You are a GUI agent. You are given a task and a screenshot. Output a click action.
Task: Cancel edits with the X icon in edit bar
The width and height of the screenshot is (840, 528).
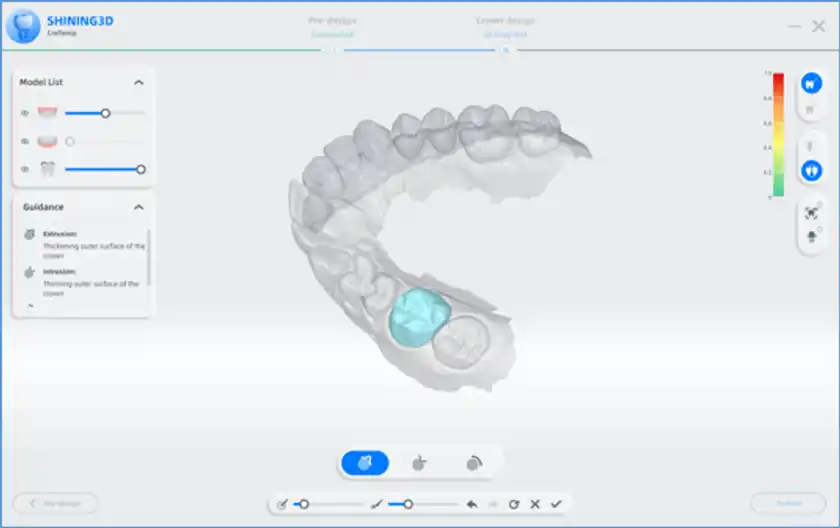tap(535, 504)
